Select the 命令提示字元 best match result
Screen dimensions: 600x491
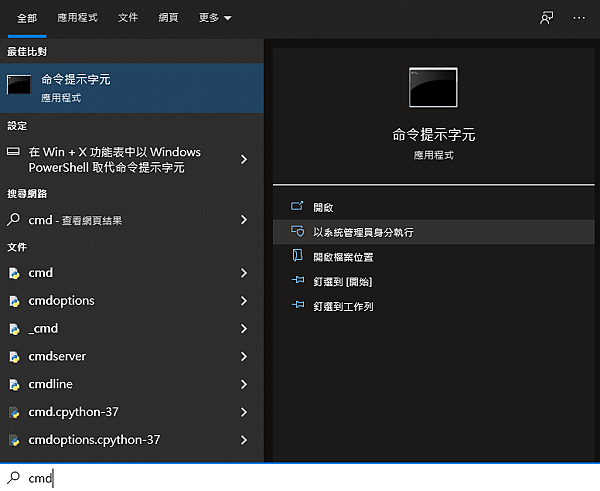(x=132, y=88)
